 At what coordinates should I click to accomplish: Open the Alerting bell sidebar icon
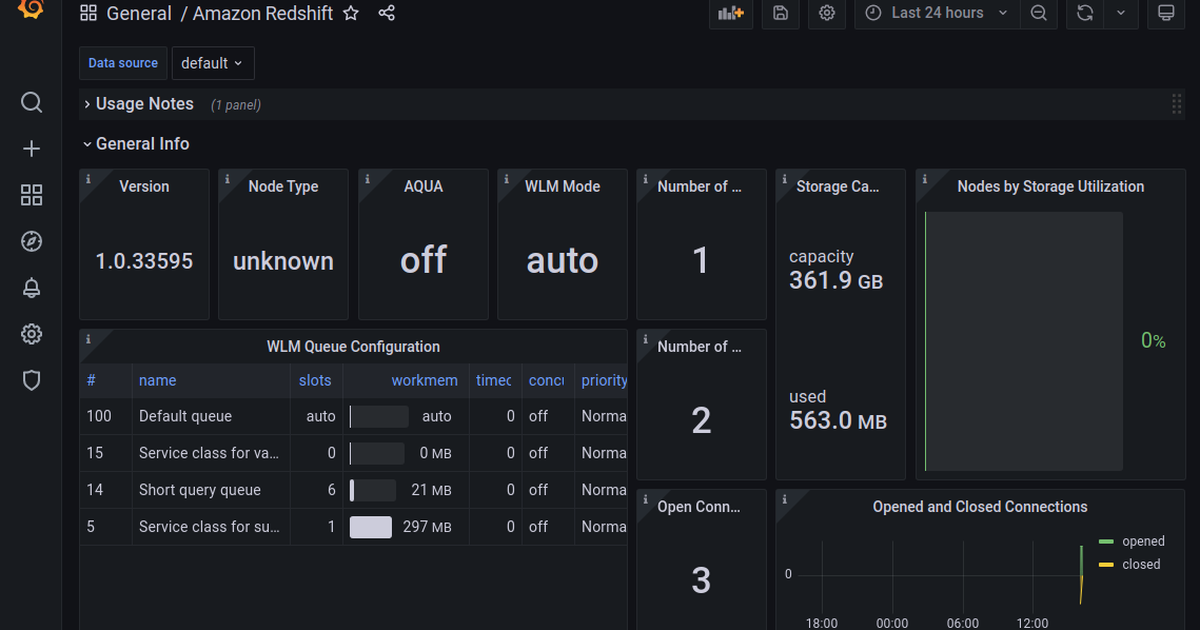[x=31, y=288]
